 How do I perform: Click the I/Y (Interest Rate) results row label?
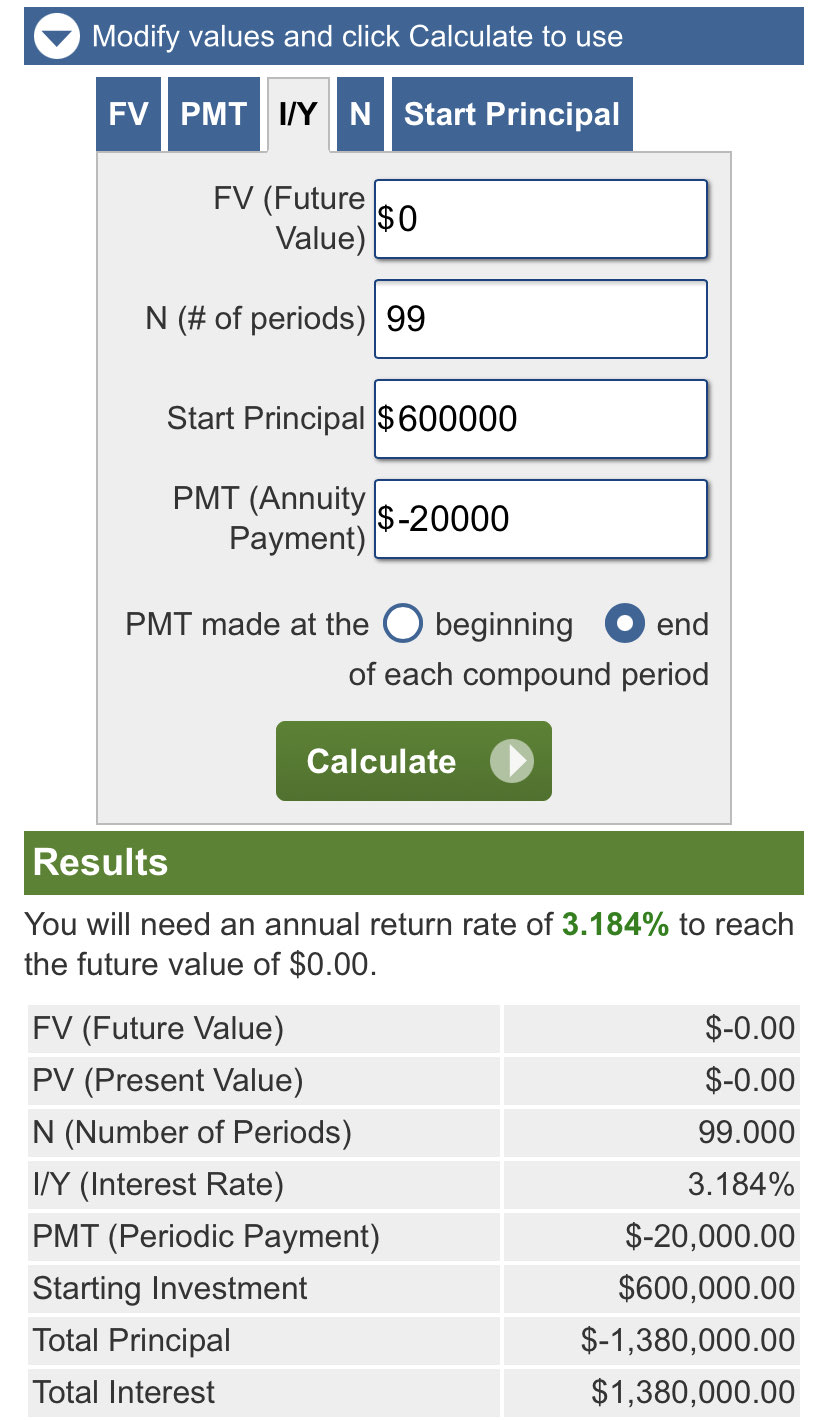(x=158, y=1184)
